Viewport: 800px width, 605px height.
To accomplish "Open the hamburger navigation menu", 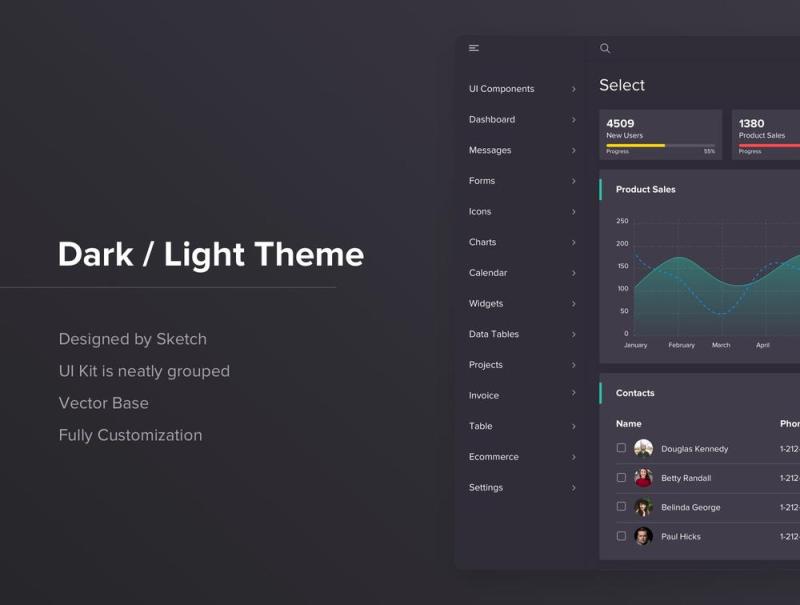I will tap(472, 47).
